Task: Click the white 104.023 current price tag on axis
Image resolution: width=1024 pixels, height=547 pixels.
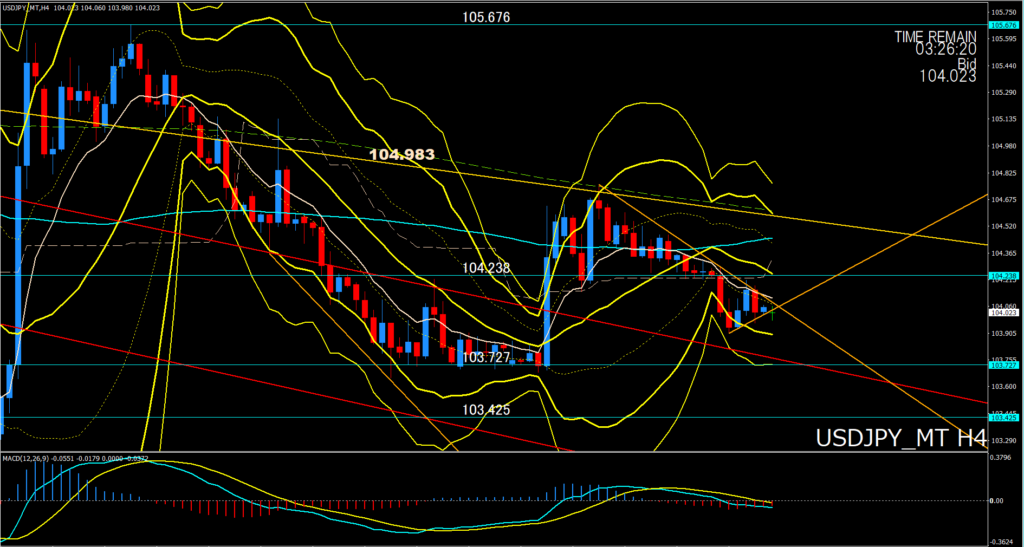Action: pyautogui.click(x=1002, y=313)
